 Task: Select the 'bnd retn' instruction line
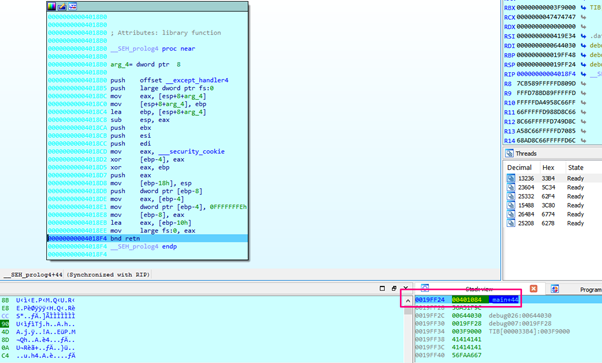click(147, 239)
